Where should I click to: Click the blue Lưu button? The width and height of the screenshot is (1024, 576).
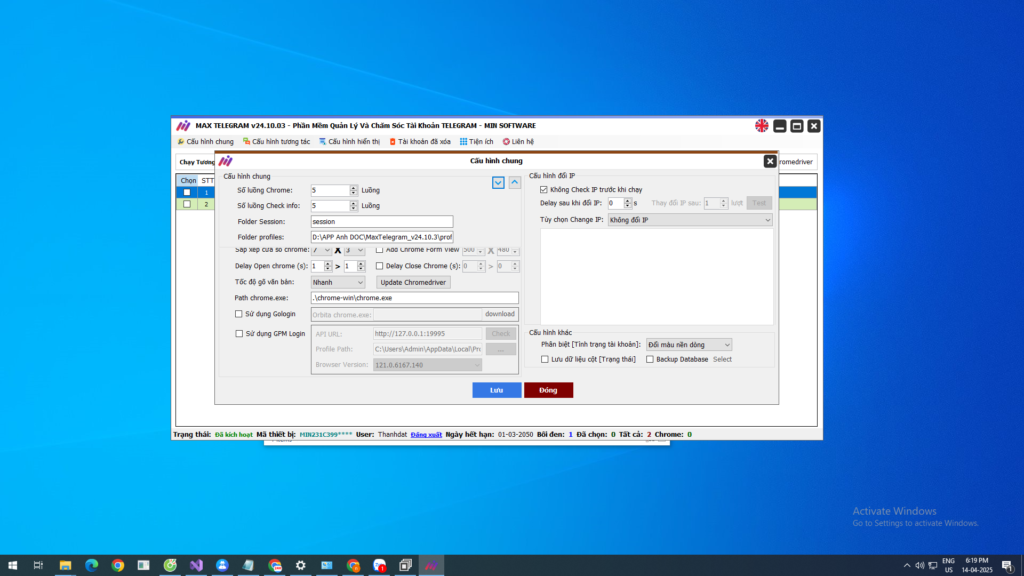(x=496, y=390)
